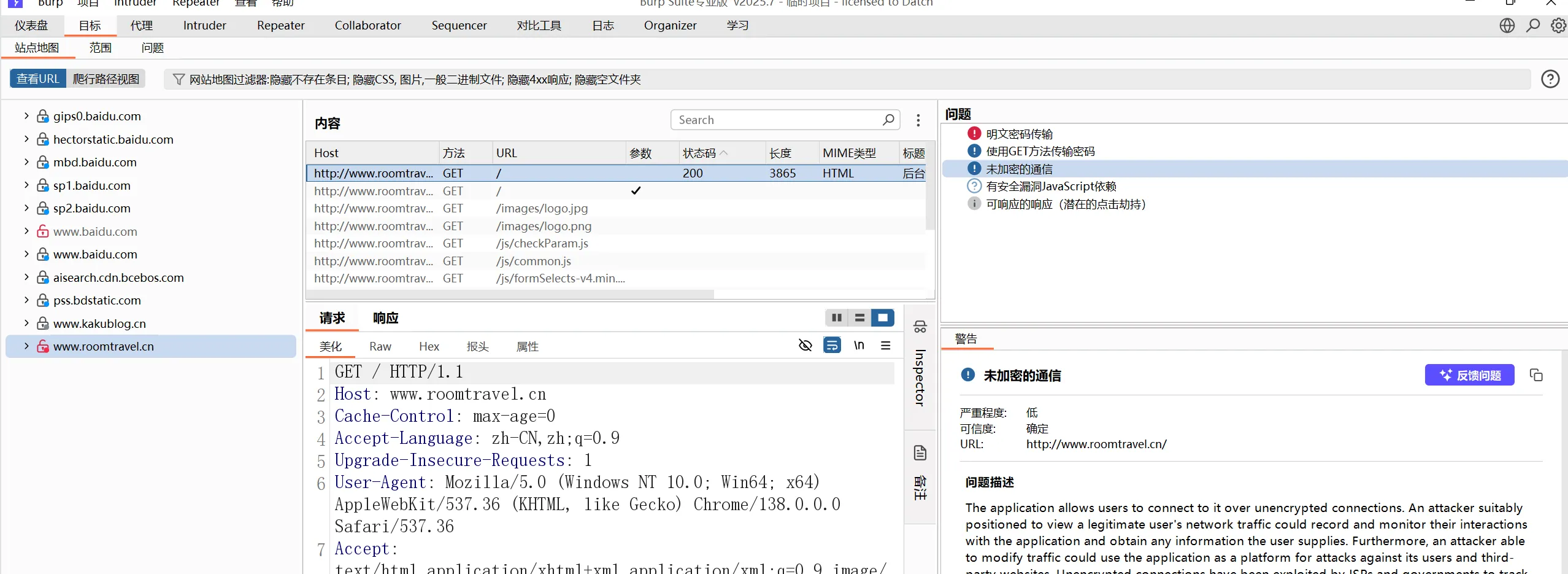Click the globe browser icon
Viewport: 1568px width, 574px height.
(1507, 26)
